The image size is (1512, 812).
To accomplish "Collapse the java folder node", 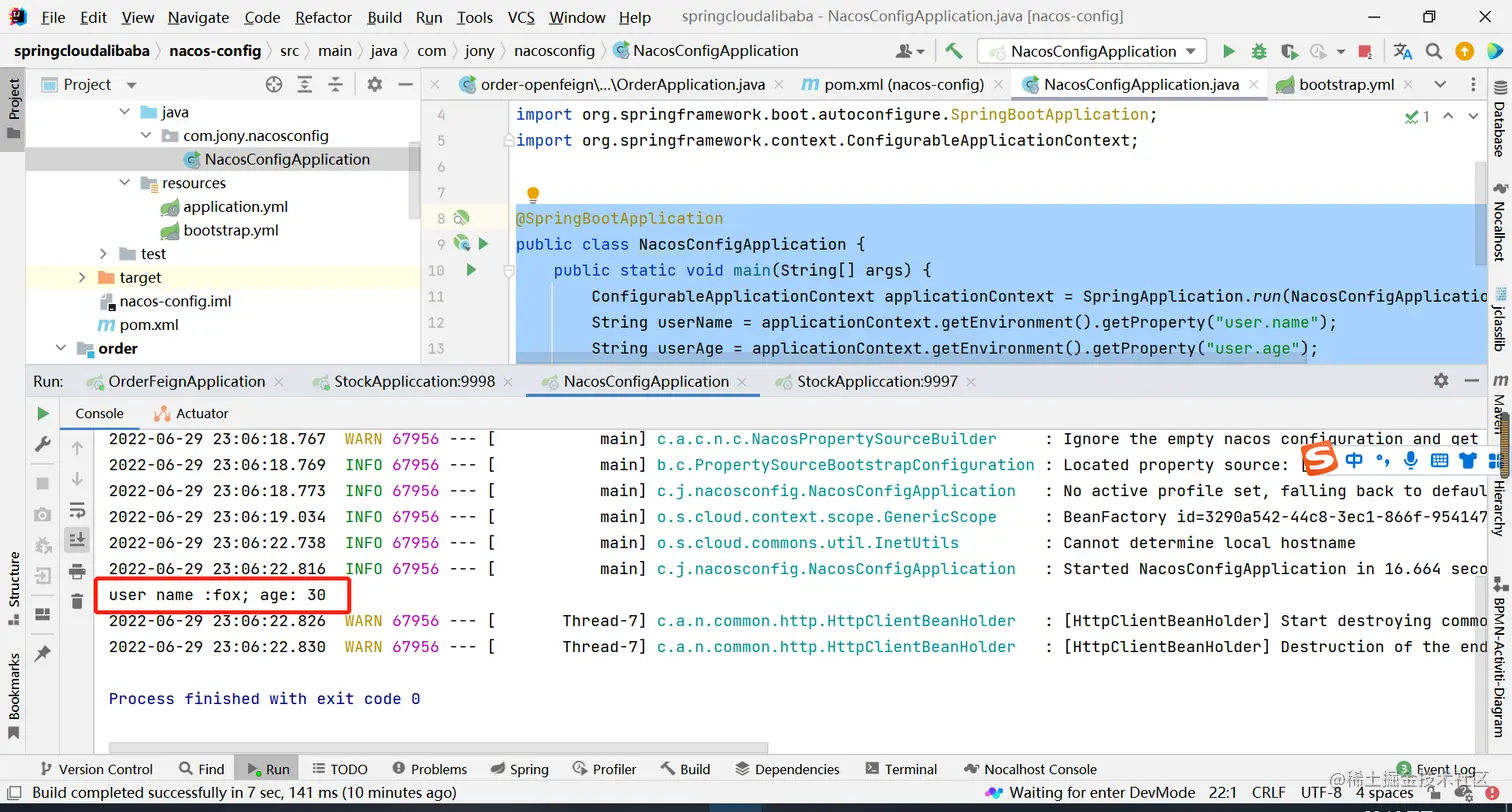I will [125, 112].
